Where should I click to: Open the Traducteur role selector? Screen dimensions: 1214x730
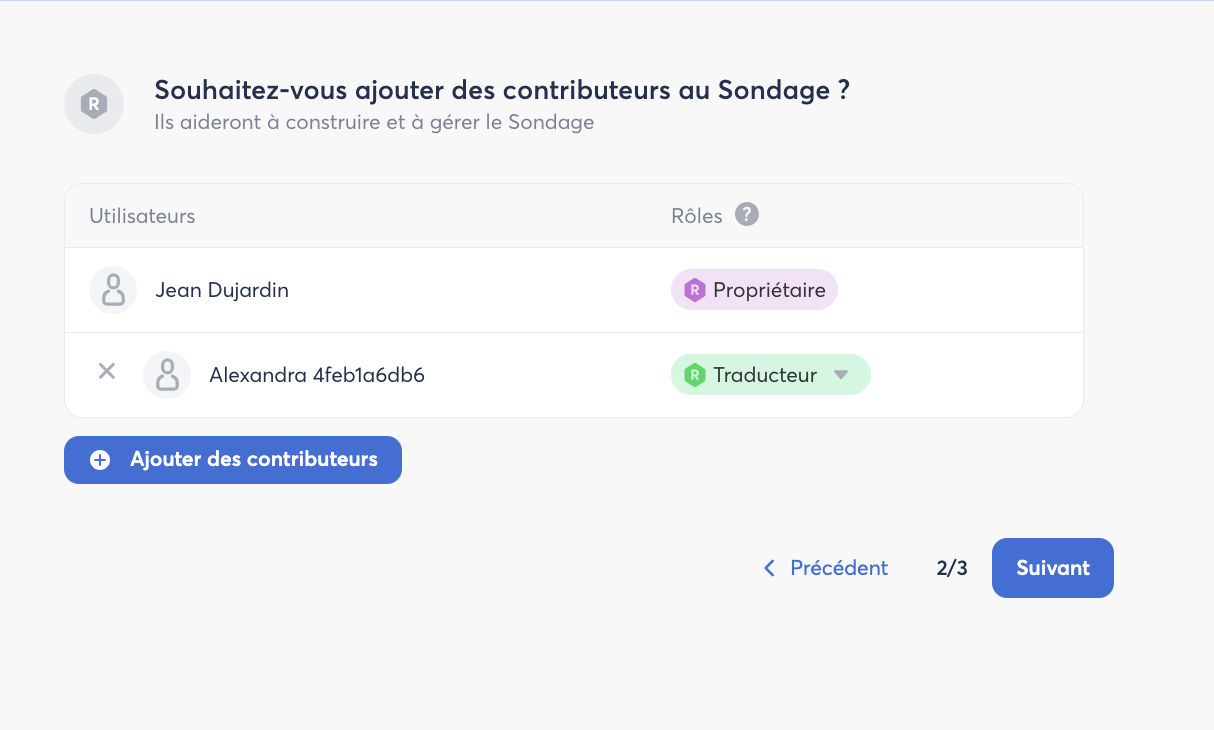point(771,375)
